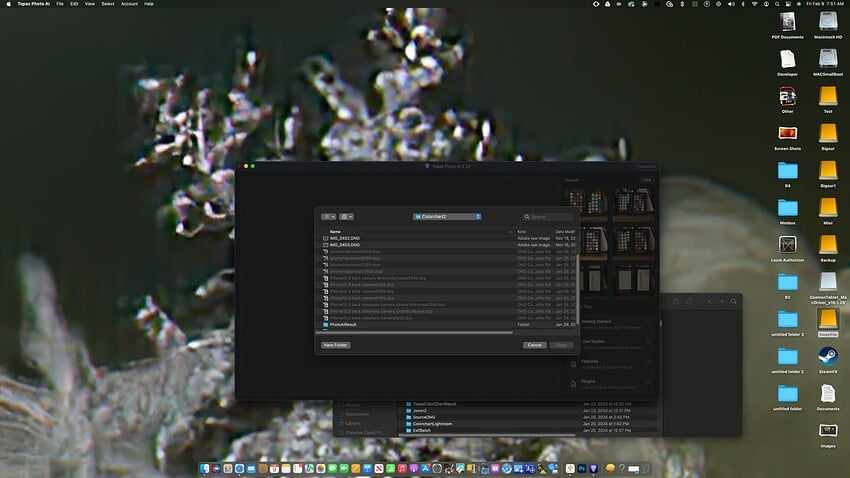Click the Finder window share icon

pyautogui.click(x=676, y=301)
